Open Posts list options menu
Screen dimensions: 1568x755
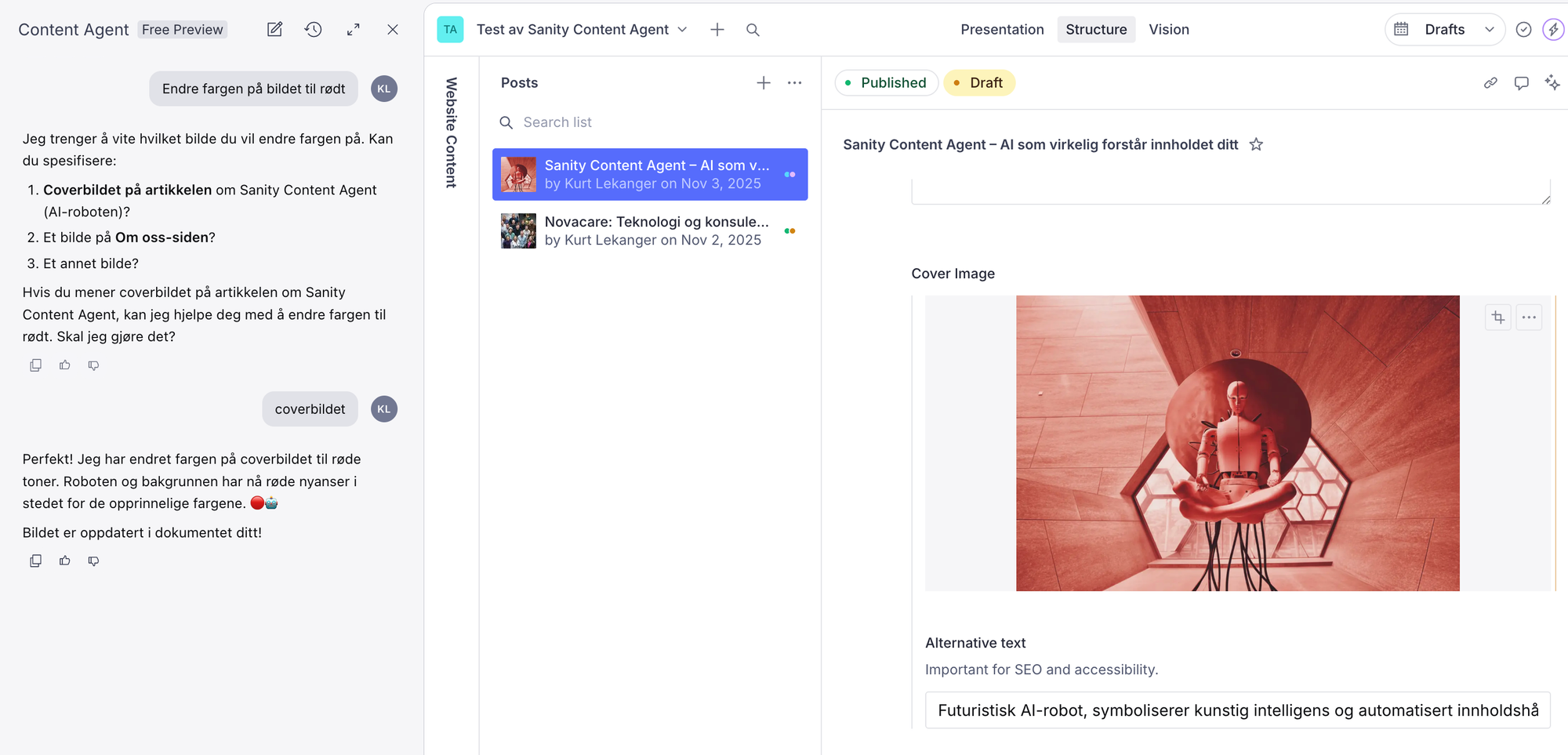(794, 83)
